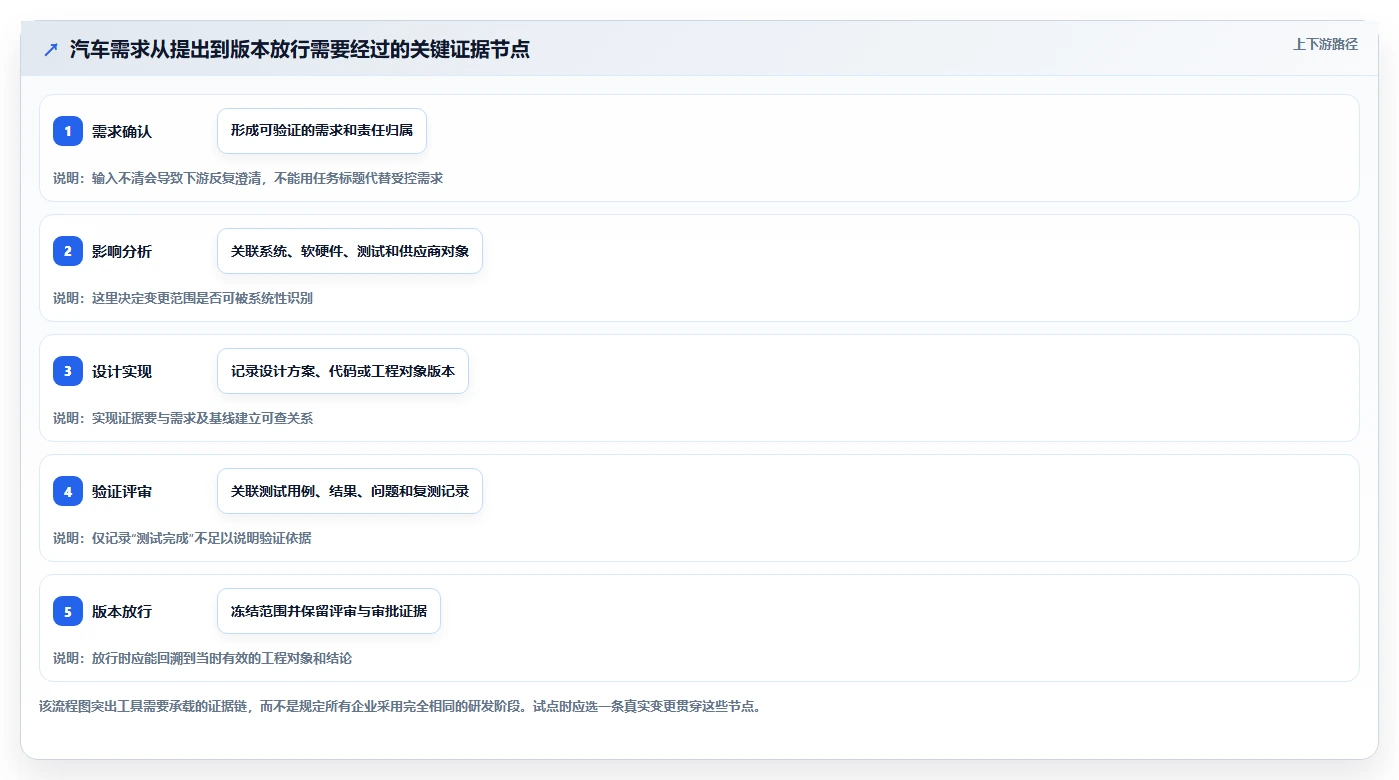Click the note about 测试完成 不足以说明验证依据

point(182,538)
